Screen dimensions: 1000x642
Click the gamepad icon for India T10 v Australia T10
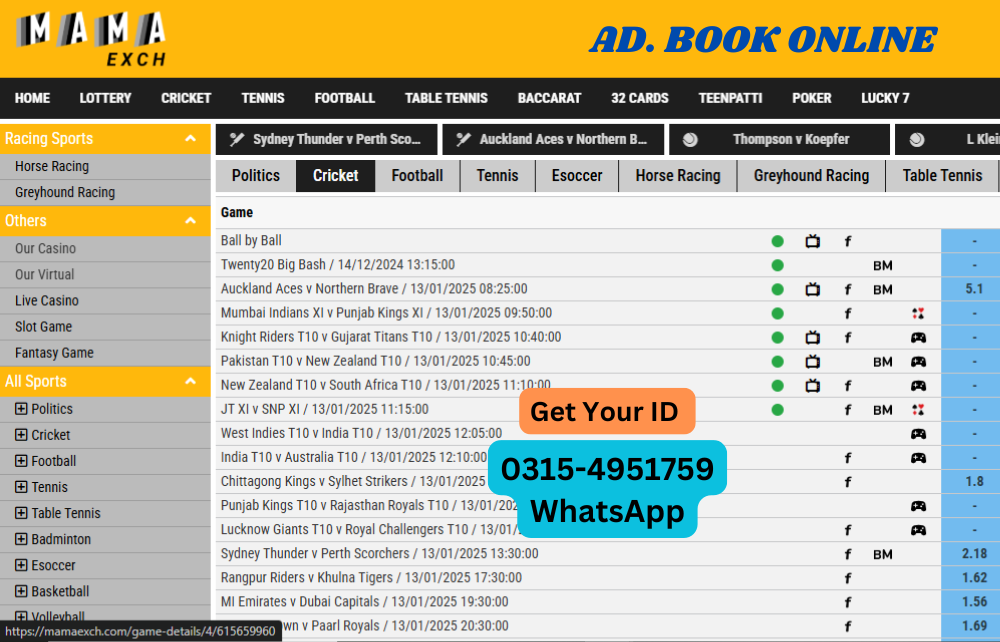coord(918,458)
